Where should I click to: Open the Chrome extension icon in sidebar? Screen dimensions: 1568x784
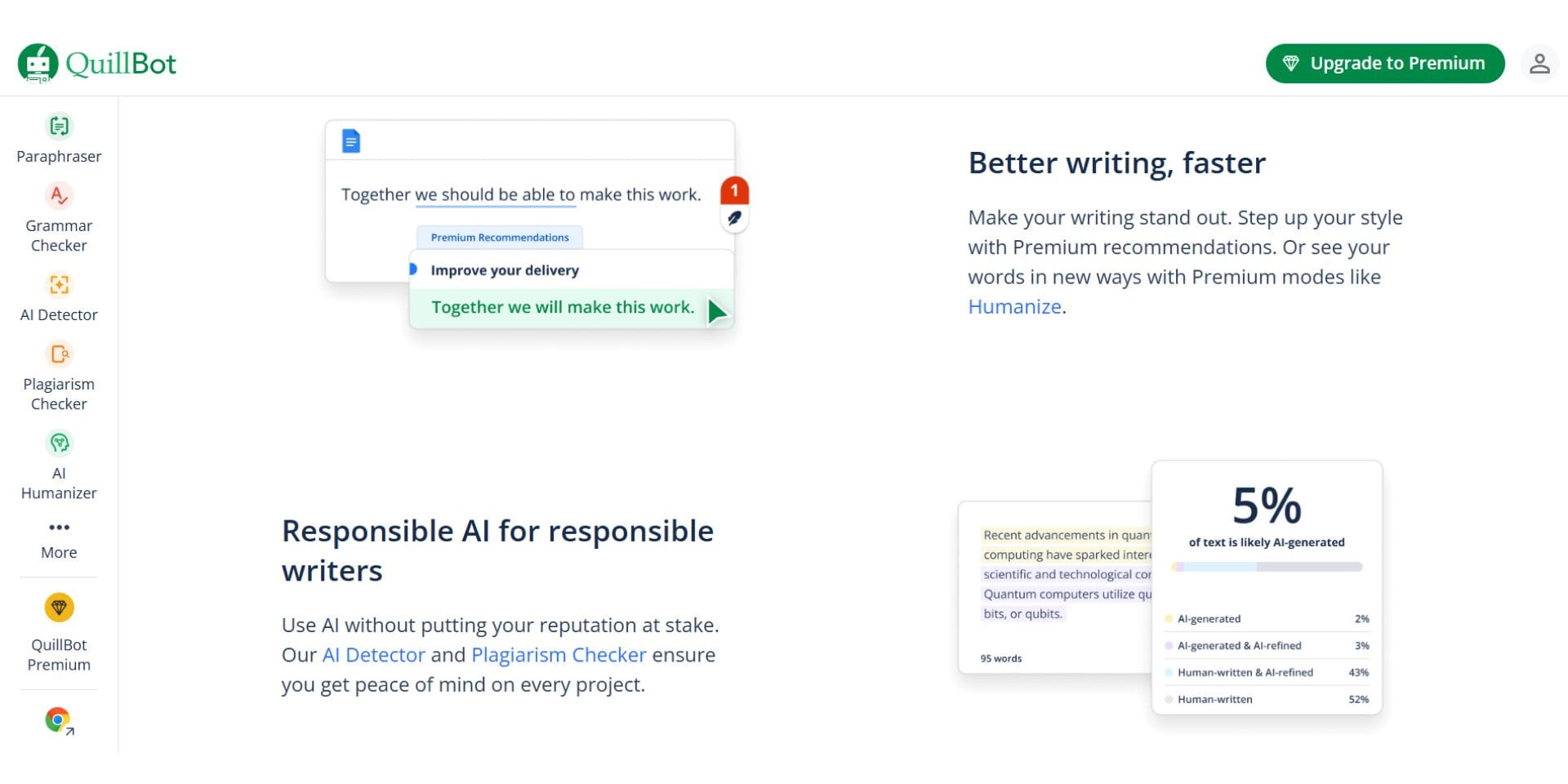59,720
